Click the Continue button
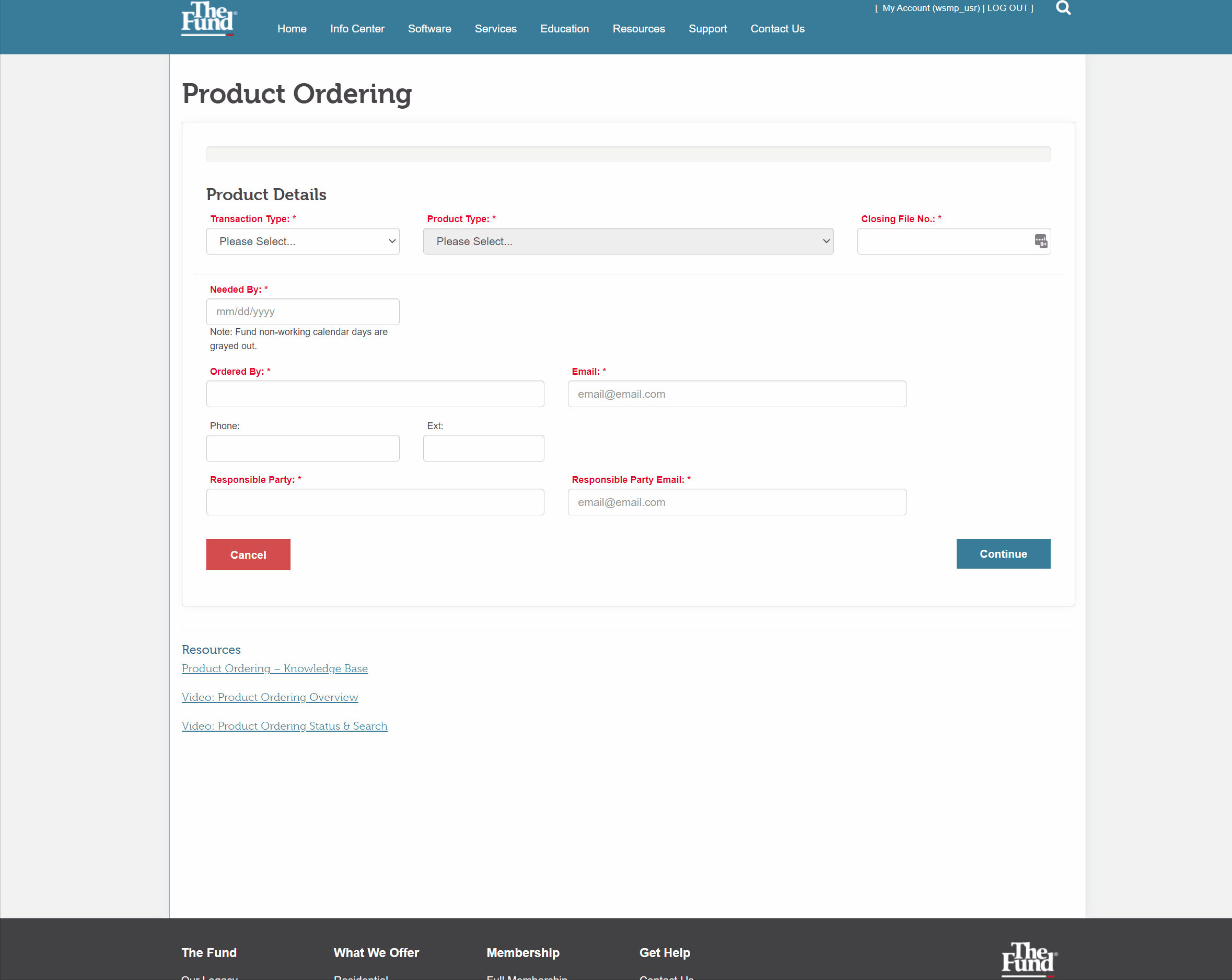This screenshot has height=980, width=1232. tap(1003, 554)
